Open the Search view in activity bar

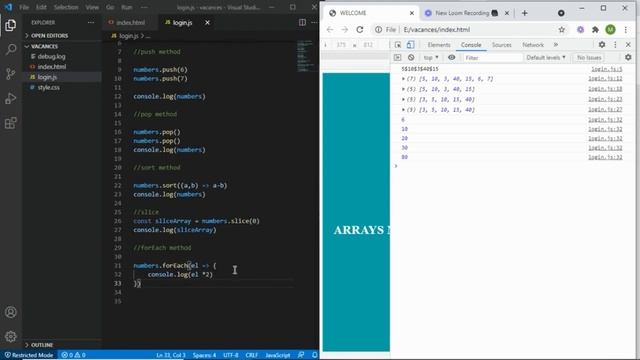tap(11, 49)
